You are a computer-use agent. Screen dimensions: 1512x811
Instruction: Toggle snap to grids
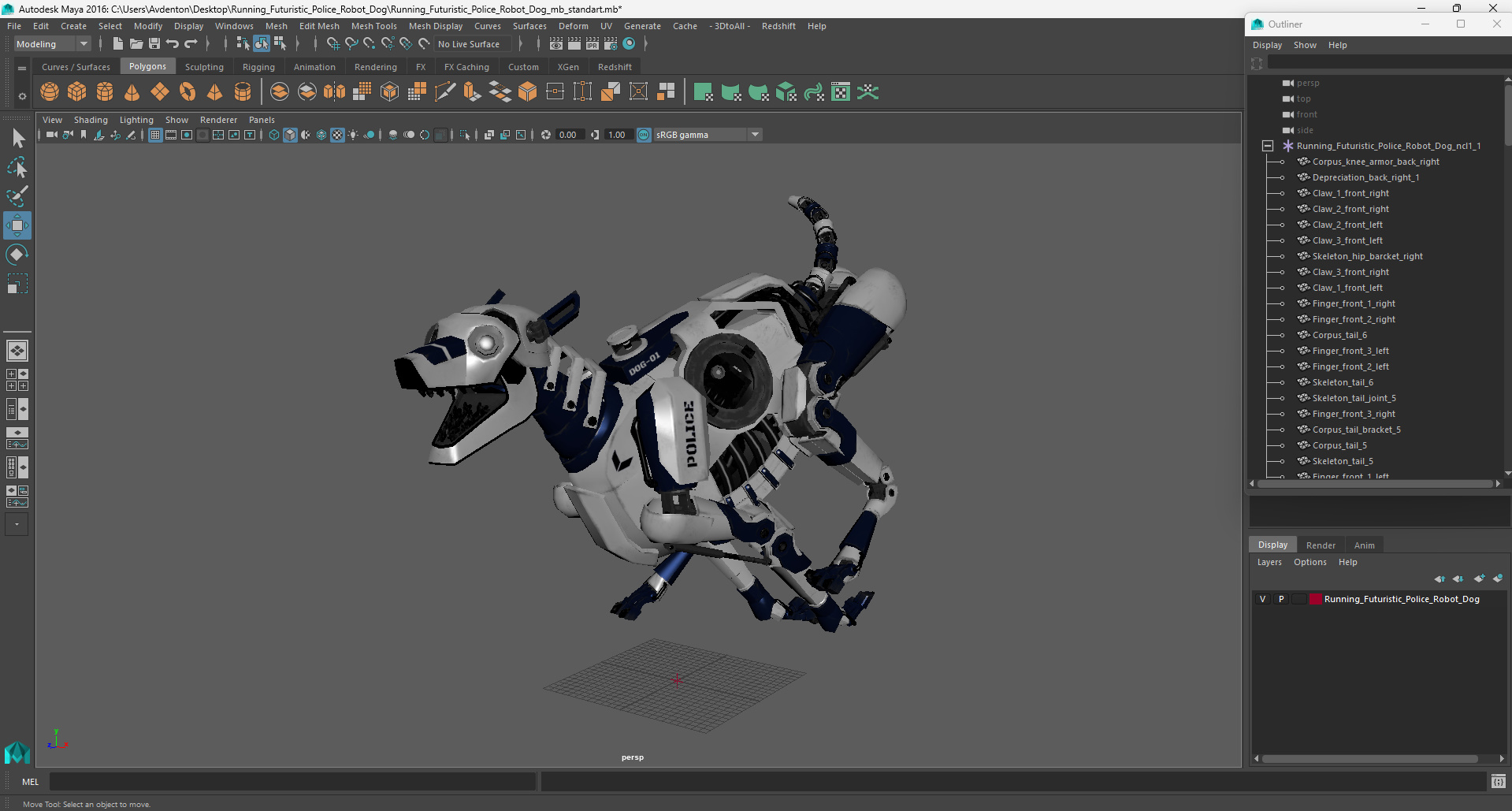tap(332, 44)
